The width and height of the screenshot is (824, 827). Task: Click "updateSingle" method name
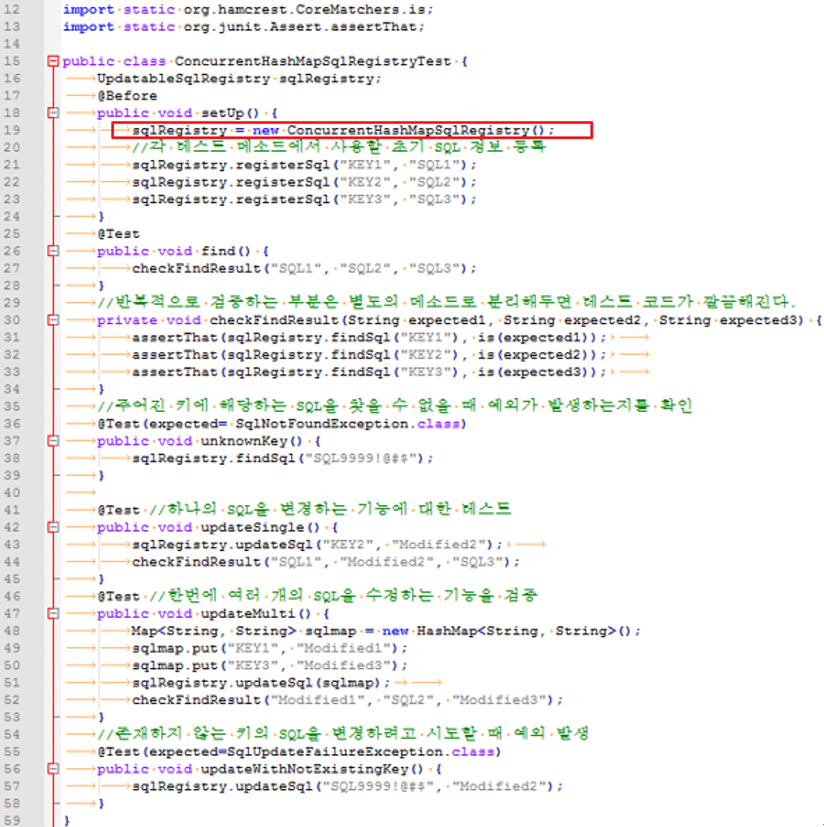pyautogui.click(x=253, y=527)
